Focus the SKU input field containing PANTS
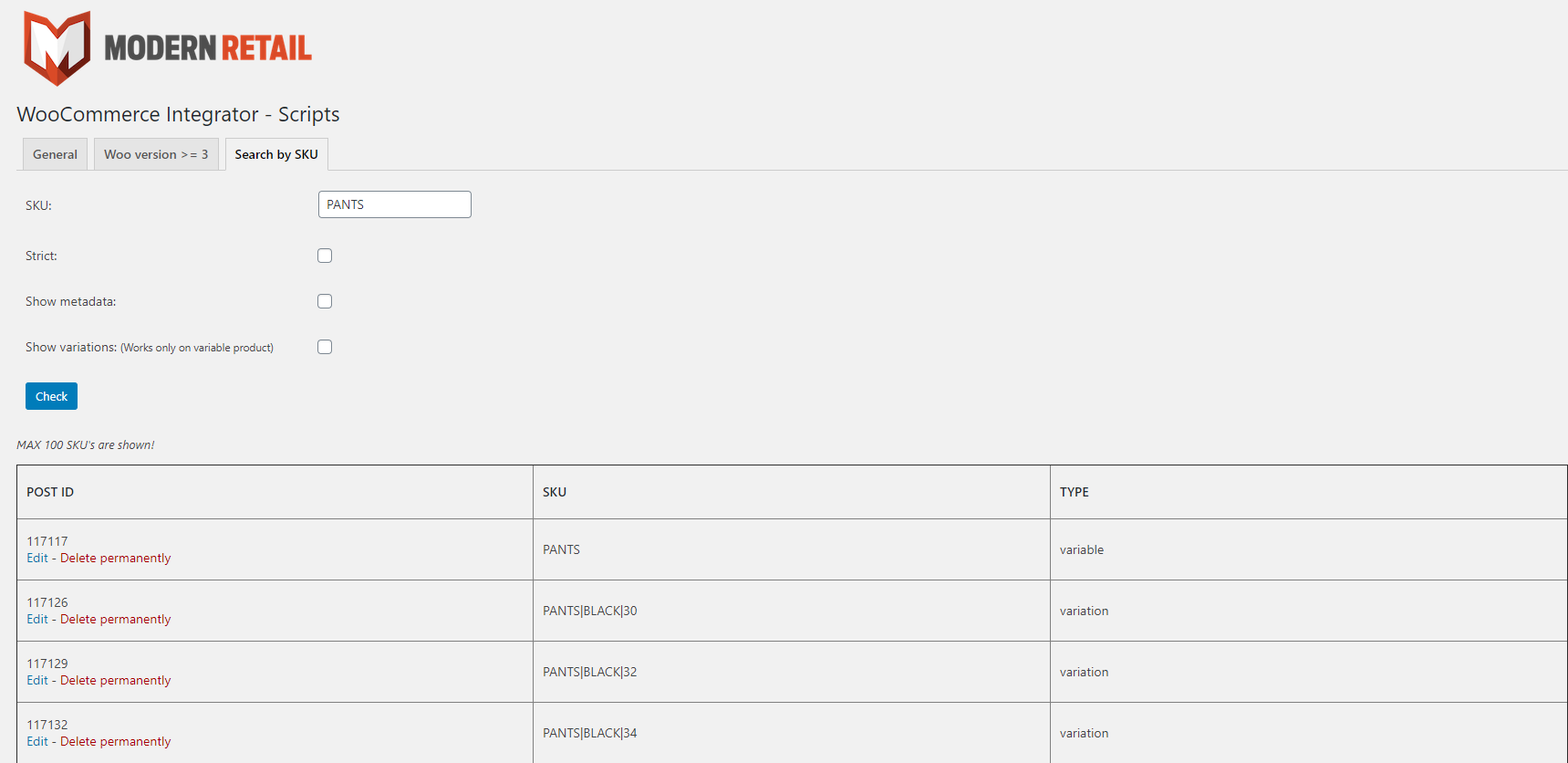The width and height of the screenshot is (1568, 763). coord(395,204)
